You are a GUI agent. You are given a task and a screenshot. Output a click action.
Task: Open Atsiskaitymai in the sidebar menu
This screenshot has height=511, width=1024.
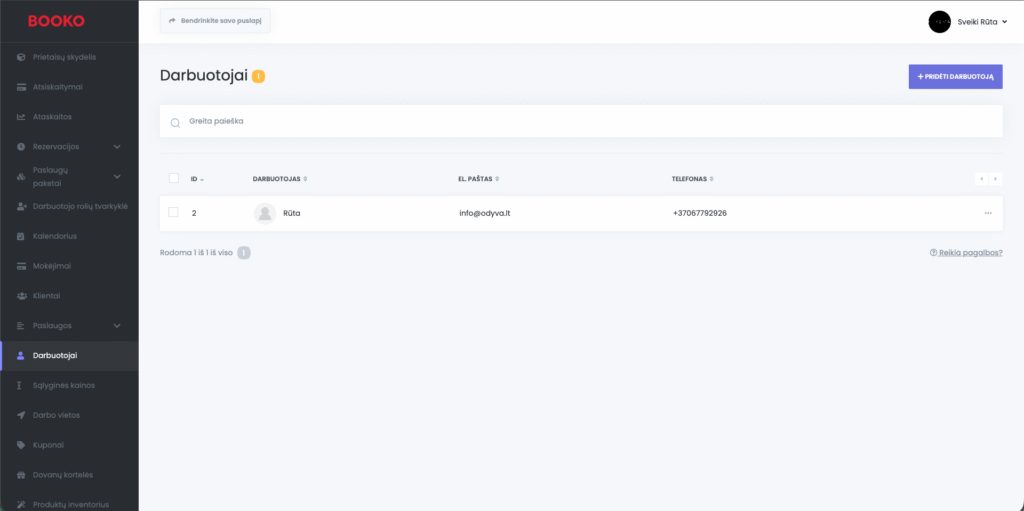click(x=57, y=87)
